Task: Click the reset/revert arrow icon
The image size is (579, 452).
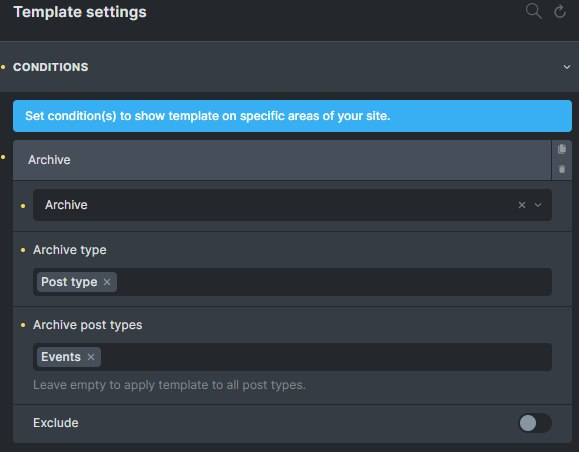Action: tap(560, 11)
